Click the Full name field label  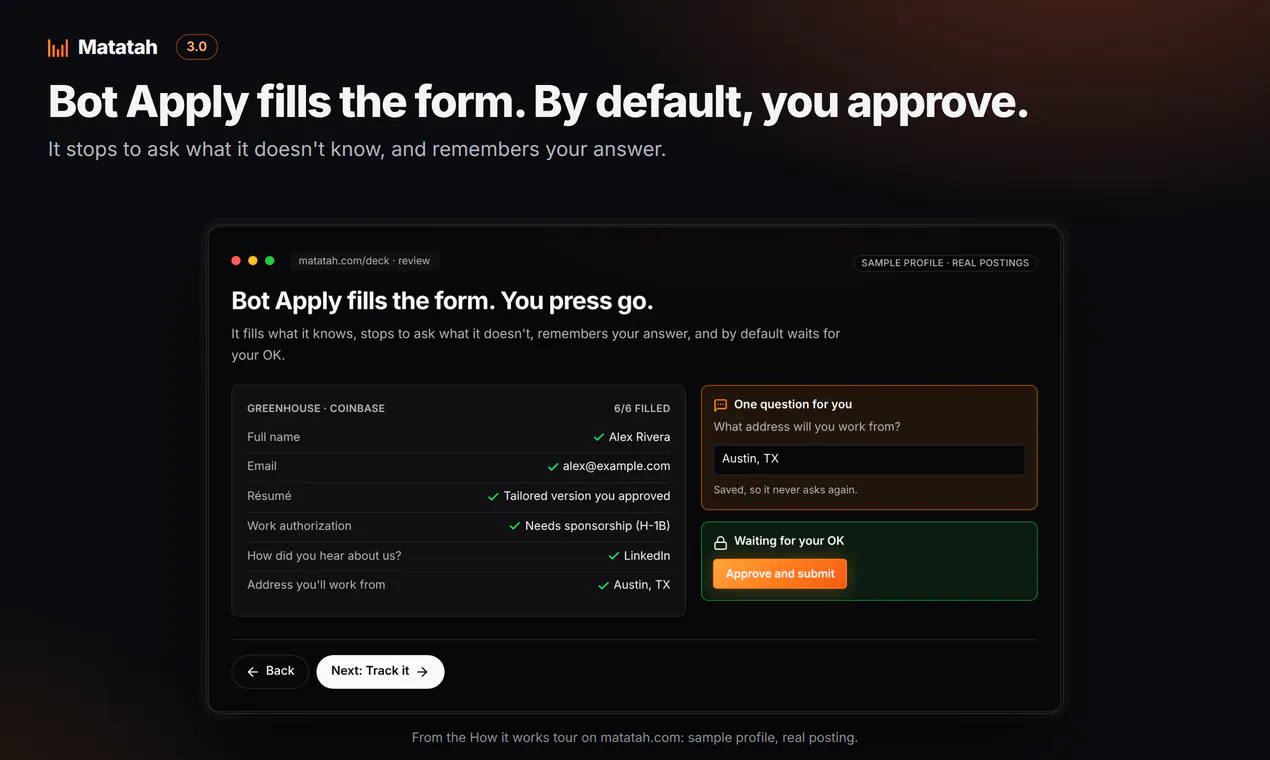click(273, 437)
